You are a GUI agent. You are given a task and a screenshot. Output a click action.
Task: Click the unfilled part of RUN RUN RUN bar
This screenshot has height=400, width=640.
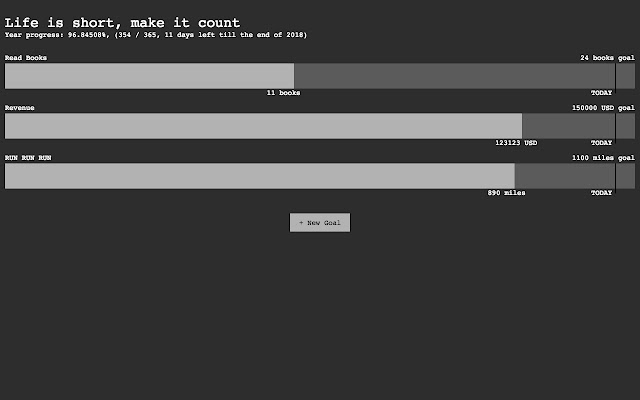(575, 176)
